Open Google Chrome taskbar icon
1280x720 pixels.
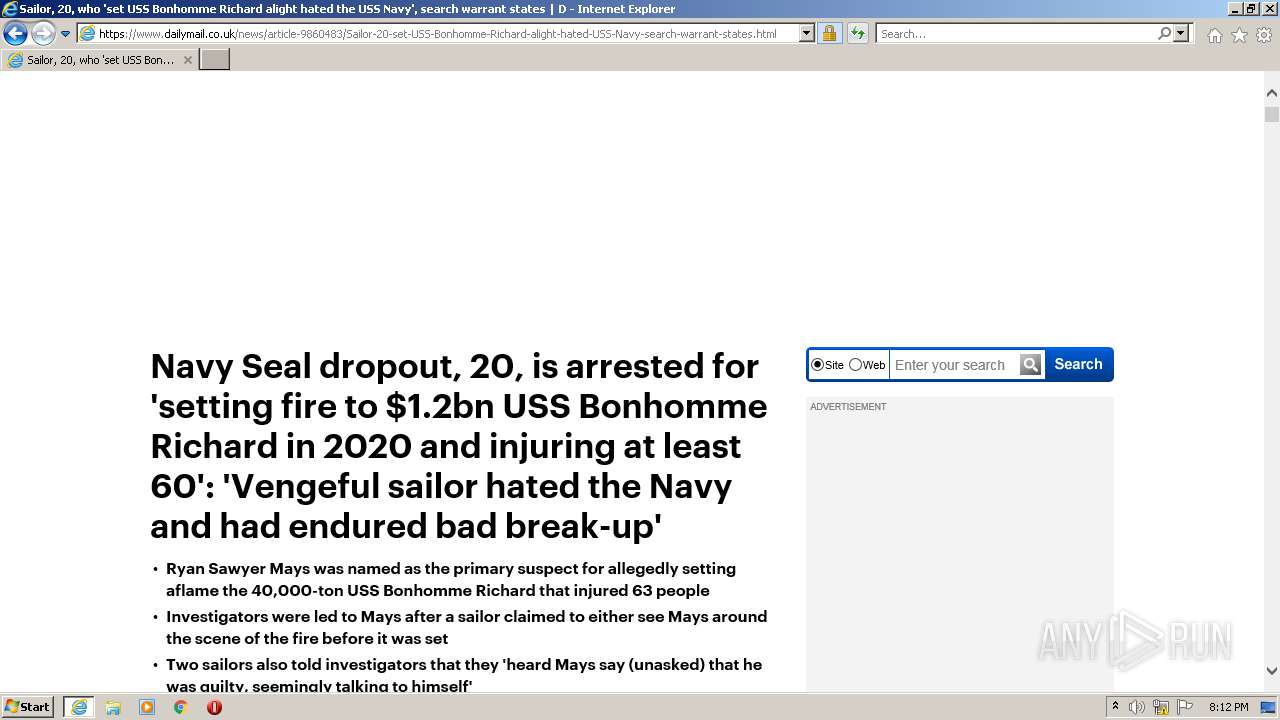click(181, 707)
